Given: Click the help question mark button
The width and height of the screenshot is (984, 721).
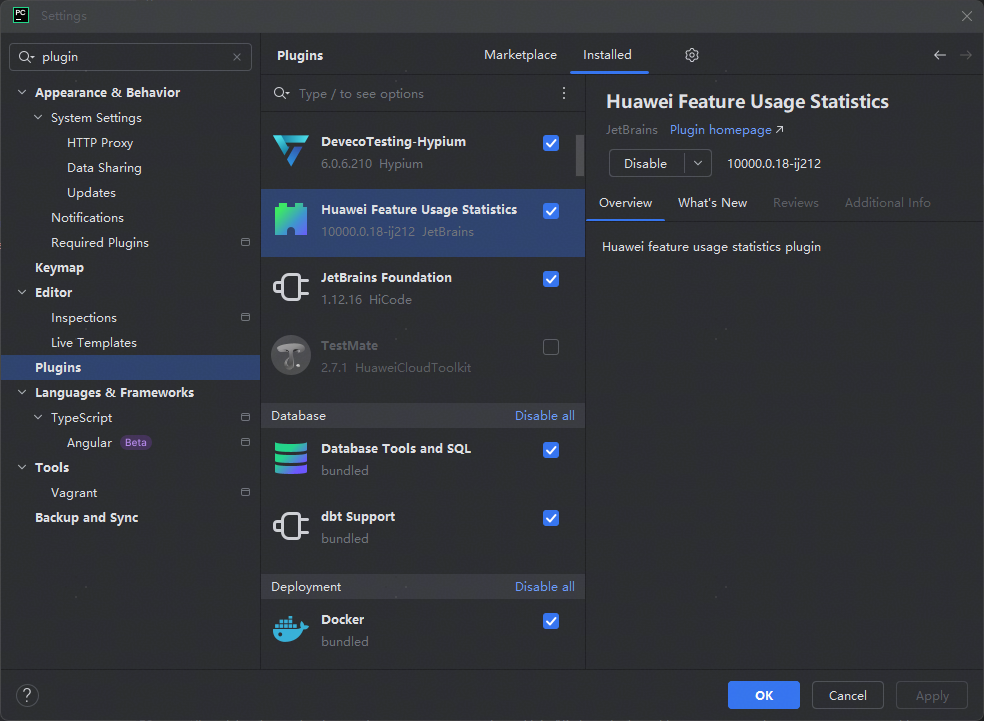Looking at the screenshot, I should (28, 695).
